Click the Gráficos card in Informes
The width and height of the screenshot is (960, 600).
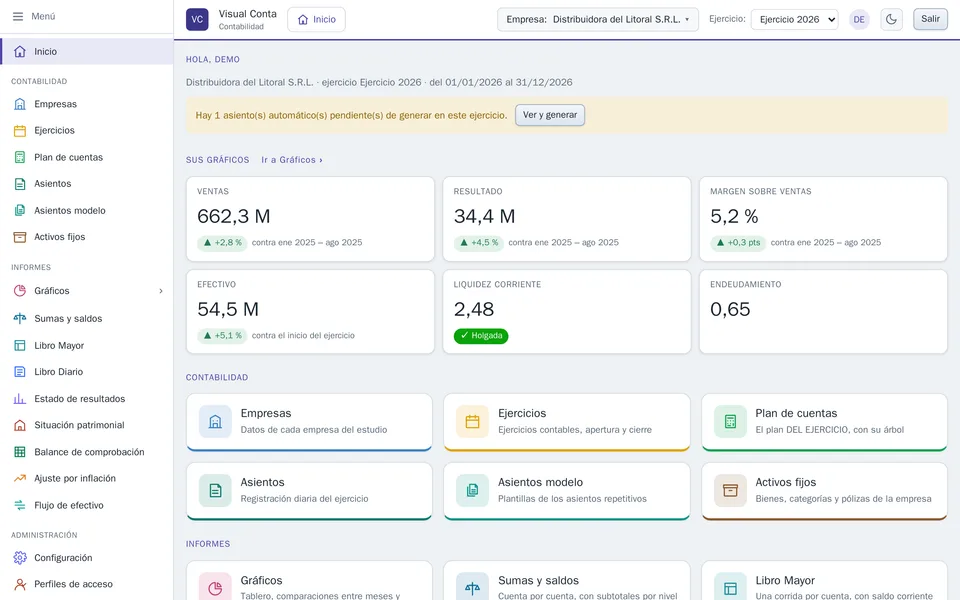click(x=309, y=580)
